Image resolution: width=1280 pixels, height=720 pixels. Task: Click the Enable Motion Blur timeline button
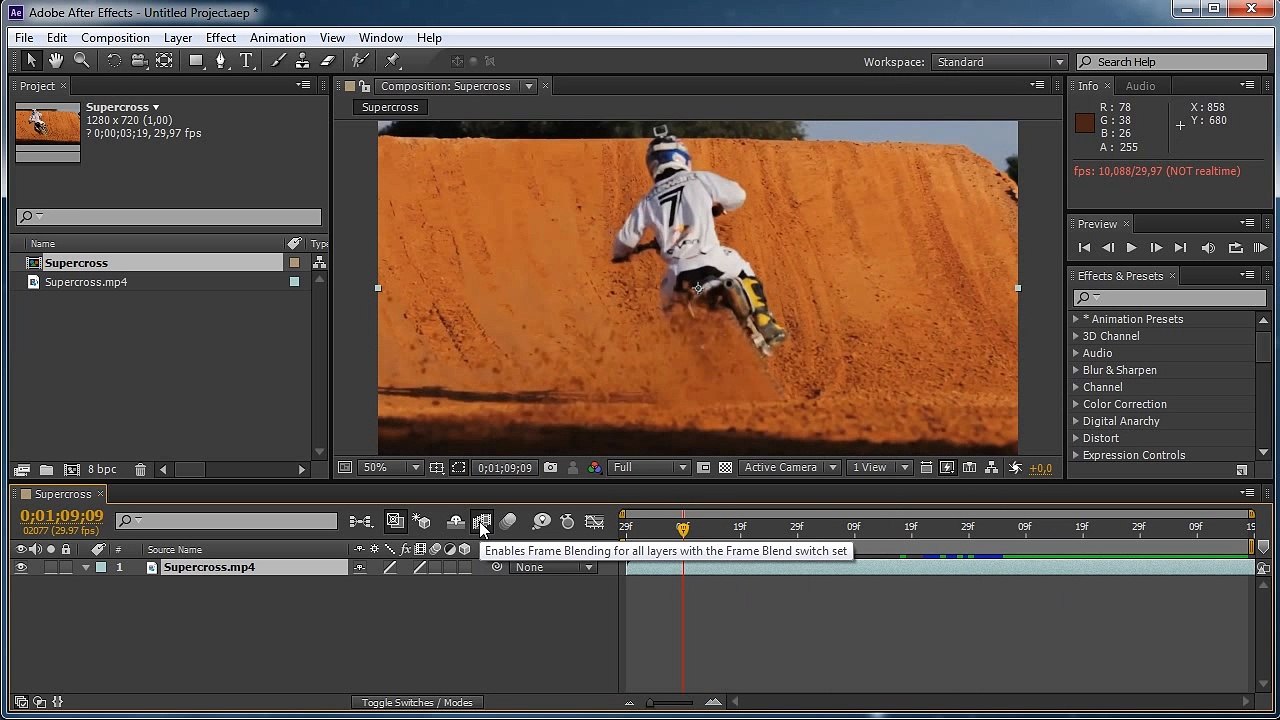point(508,521)
